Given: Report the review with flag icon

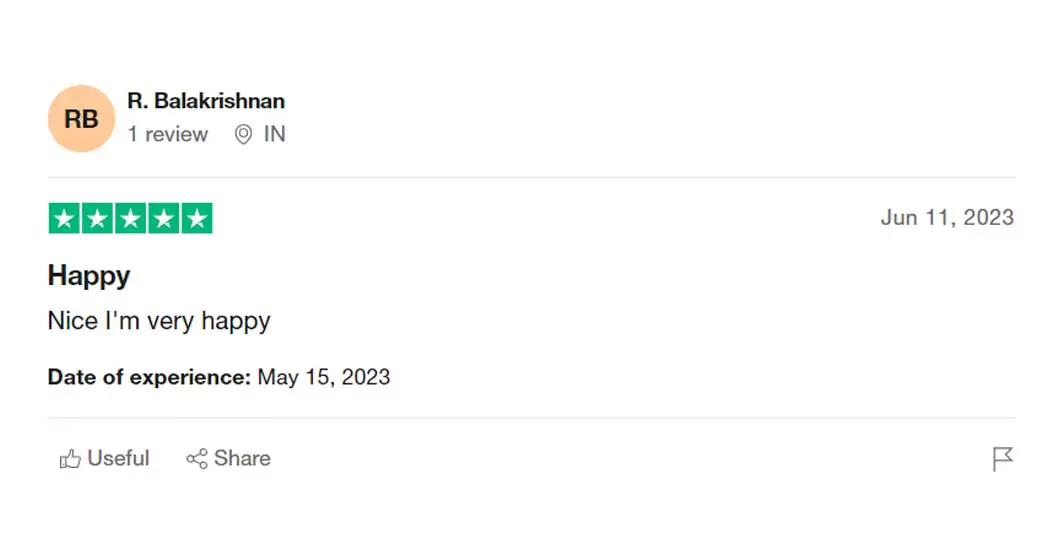Looking at the screenshot, I should click(x=1002, y=459).
